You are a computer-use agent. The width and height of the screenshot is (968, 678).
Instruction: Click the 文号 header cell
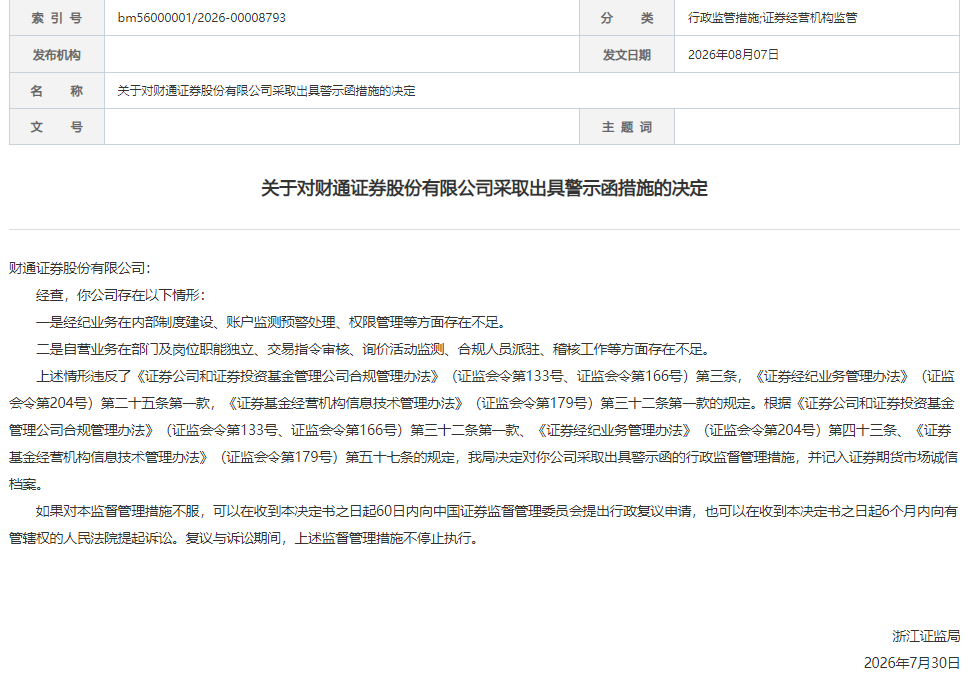57,127
